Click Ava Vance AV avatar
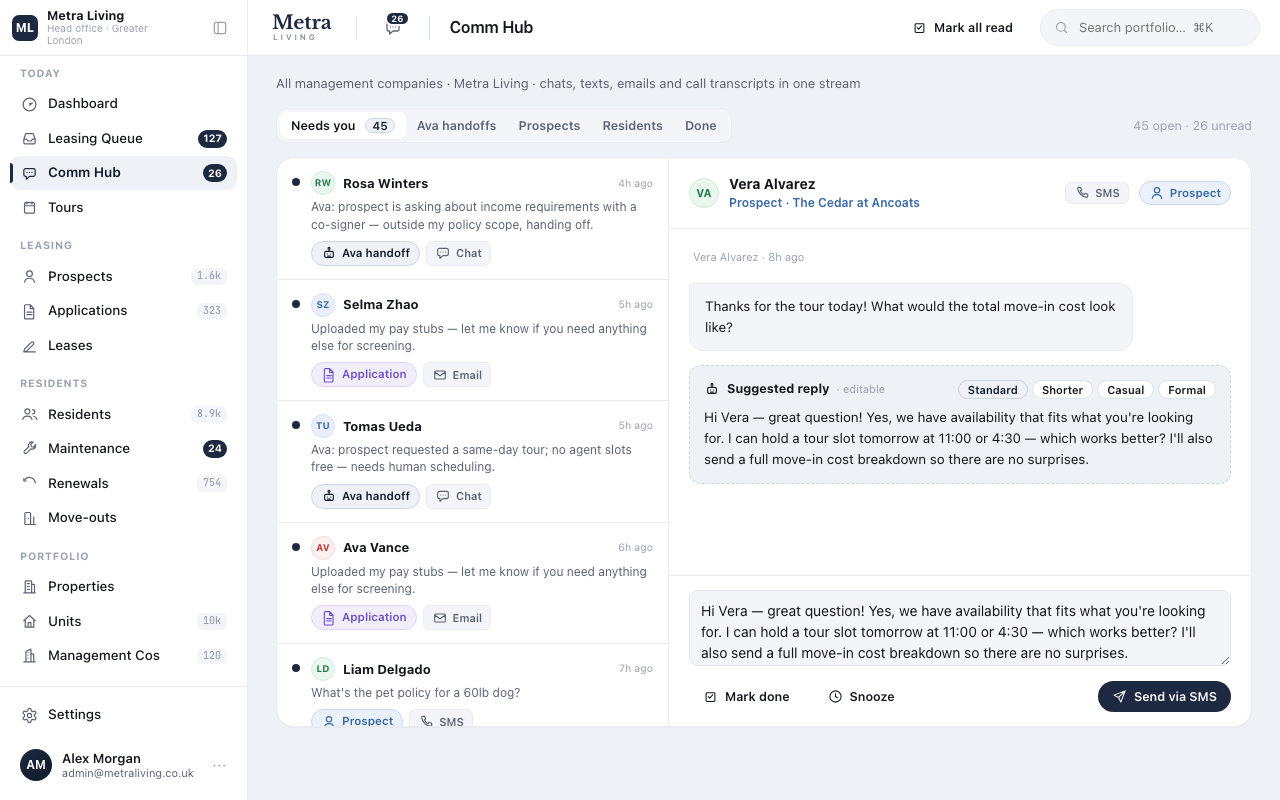1280x800 pixels. pyautogui.click(x=323, y=548)
